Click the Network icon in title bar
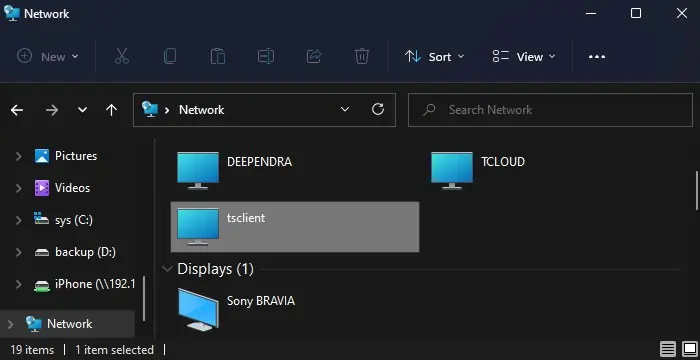700x360 pixels. point(12,13)
